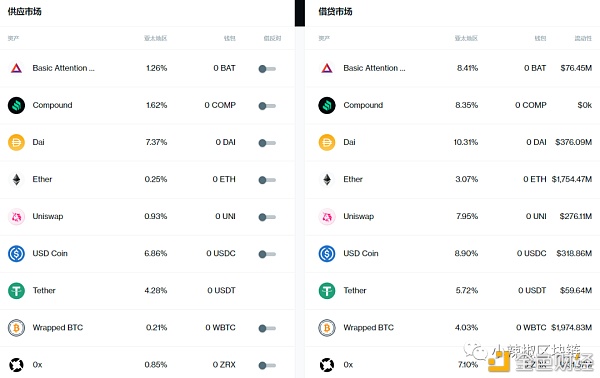Open Compound row in borrow market
Screen dimensions: 600x378
click(452, 105)
